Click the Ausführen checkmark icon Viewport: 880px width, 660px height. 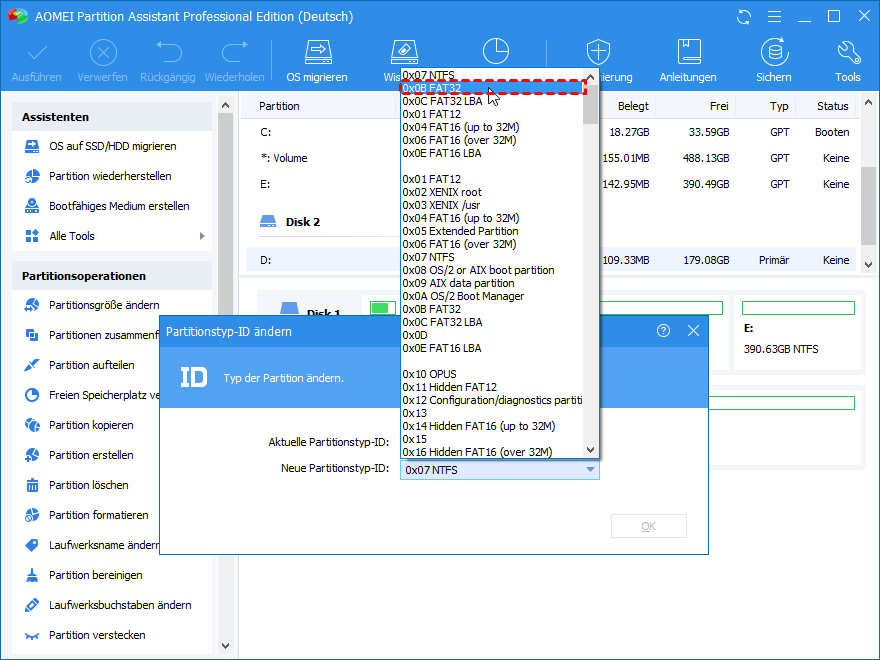tap(37, 53)
